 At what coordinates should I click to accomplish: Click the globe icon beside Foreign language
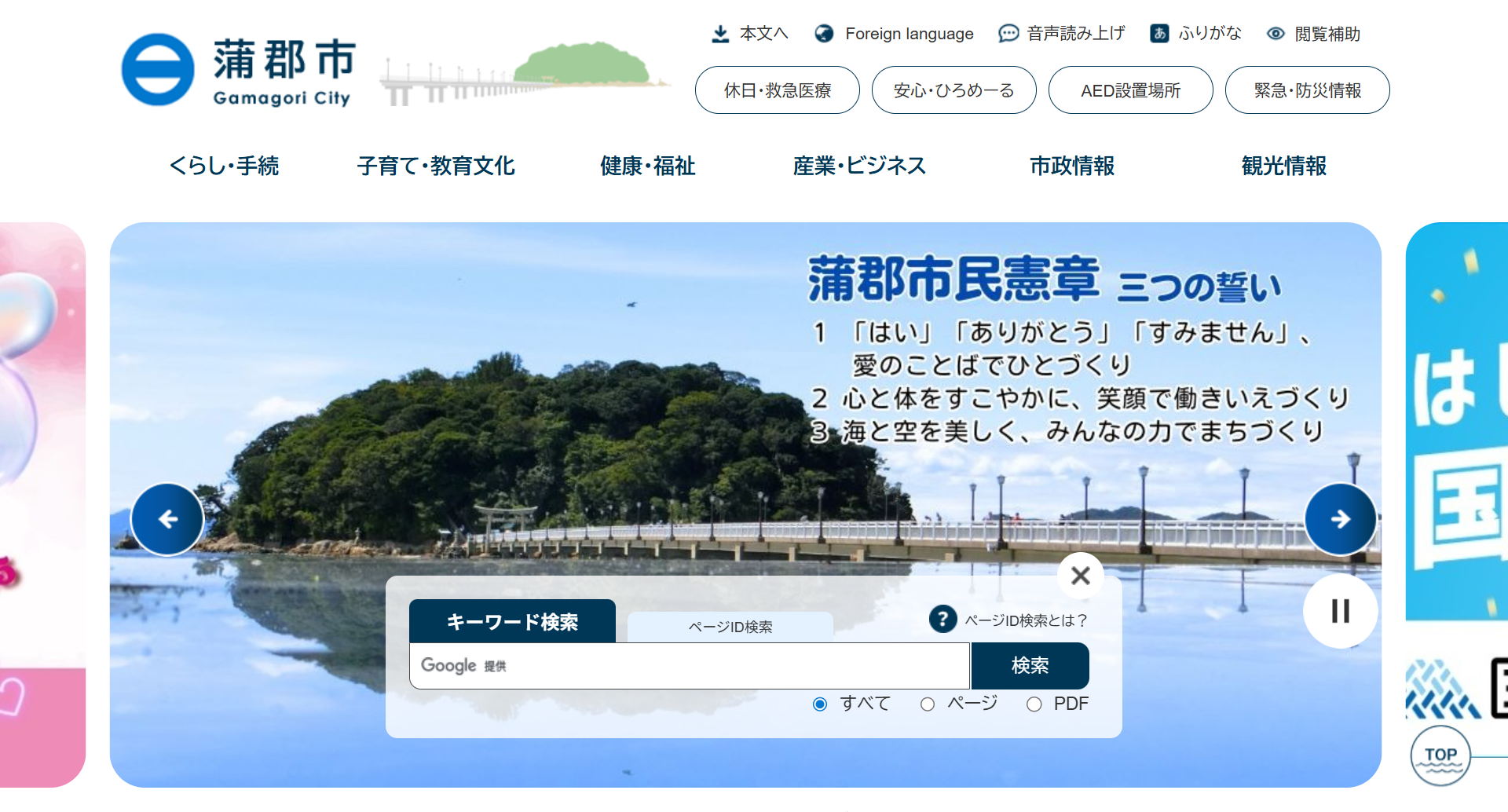click(824, 34)
